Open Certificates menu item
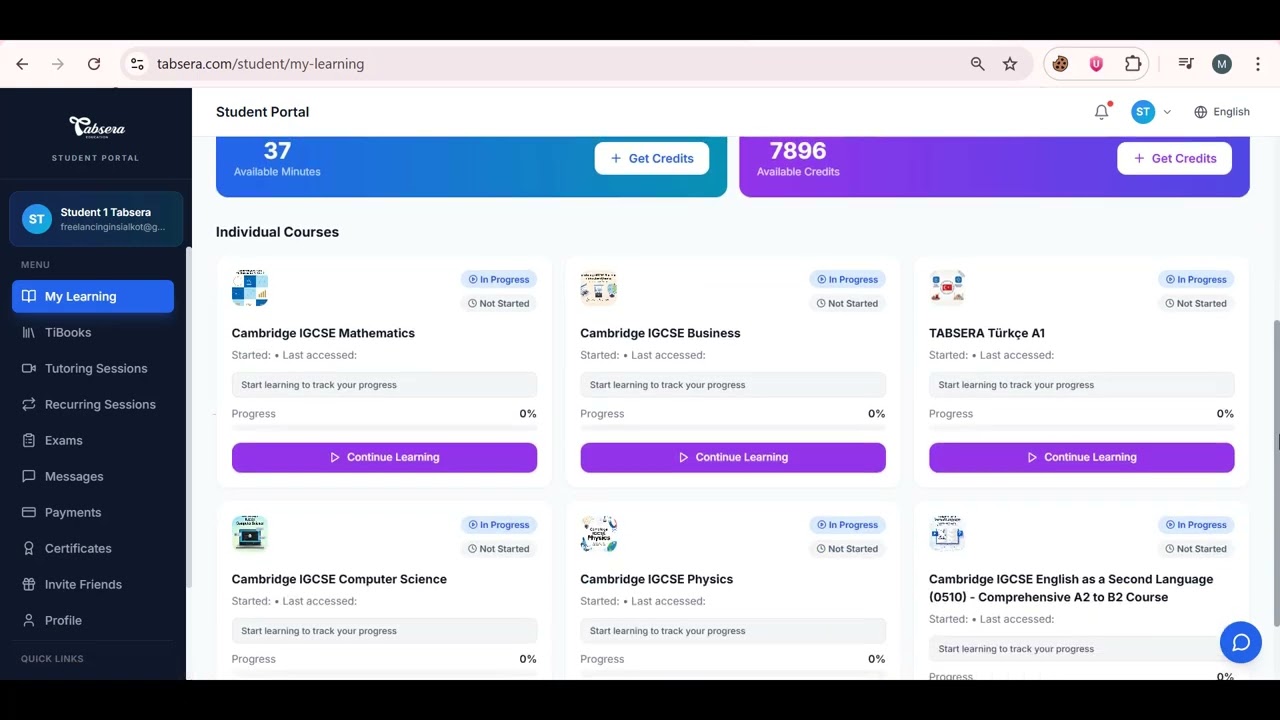1280x720 pixels. click(x=93, y=548)
